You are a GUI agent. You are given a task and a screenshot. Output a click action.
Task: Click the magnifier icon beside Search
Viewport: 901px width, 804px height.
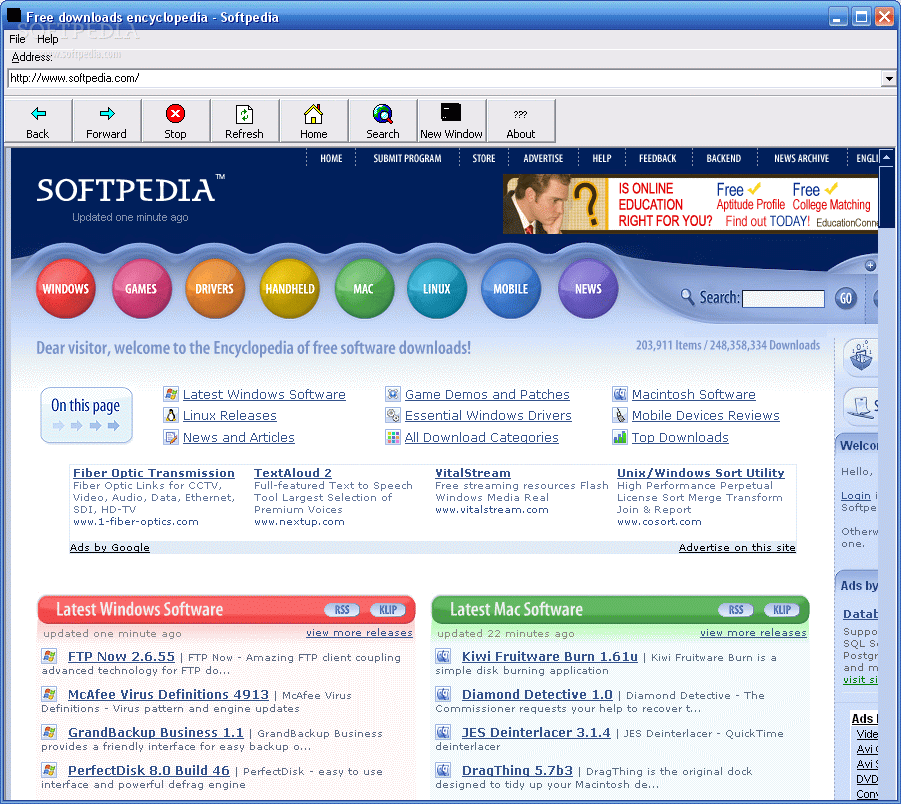[687, 297]
